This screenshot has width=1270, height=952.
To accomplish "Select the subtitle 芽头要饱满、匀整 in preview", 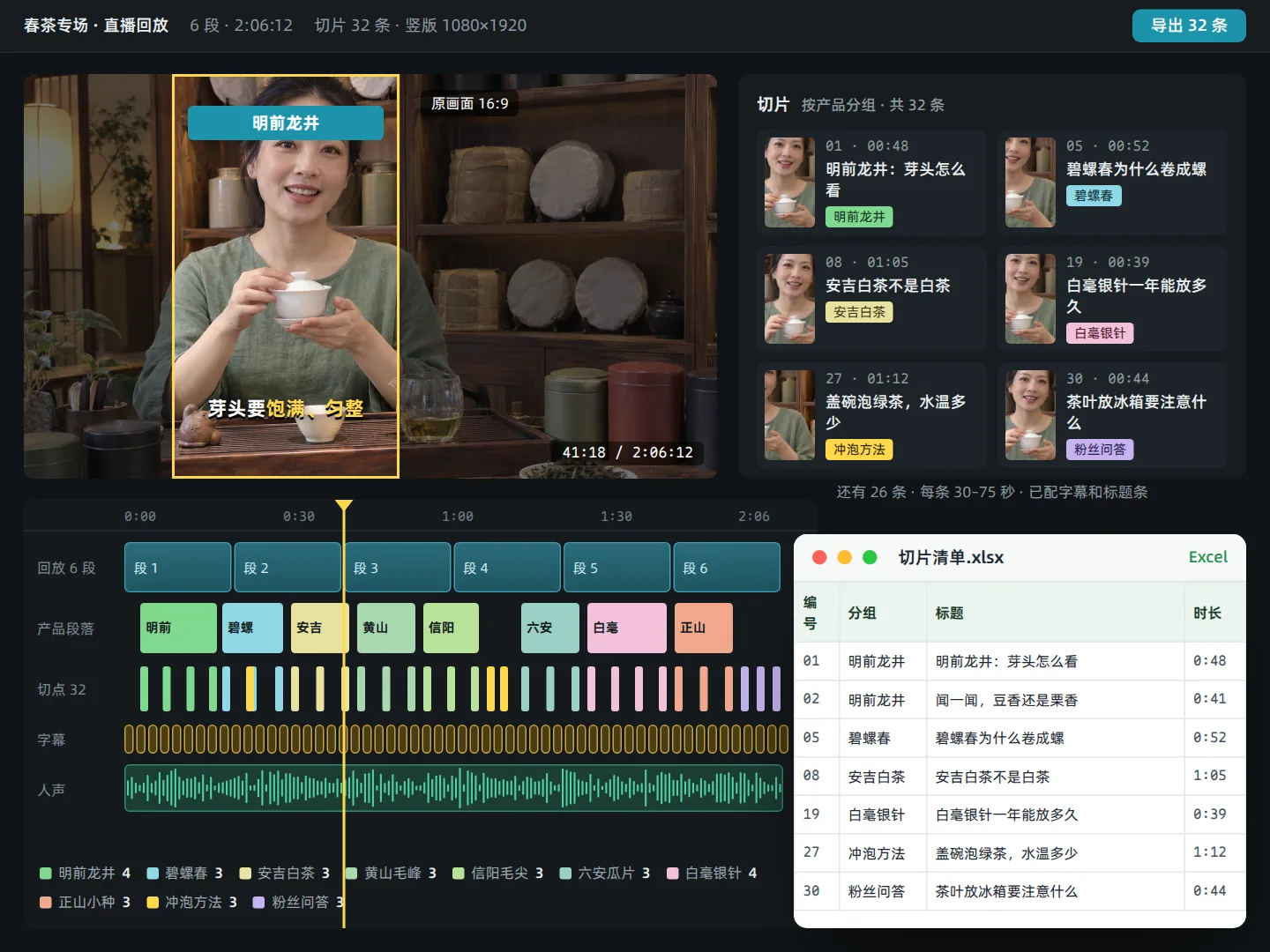I will (286, 409).
